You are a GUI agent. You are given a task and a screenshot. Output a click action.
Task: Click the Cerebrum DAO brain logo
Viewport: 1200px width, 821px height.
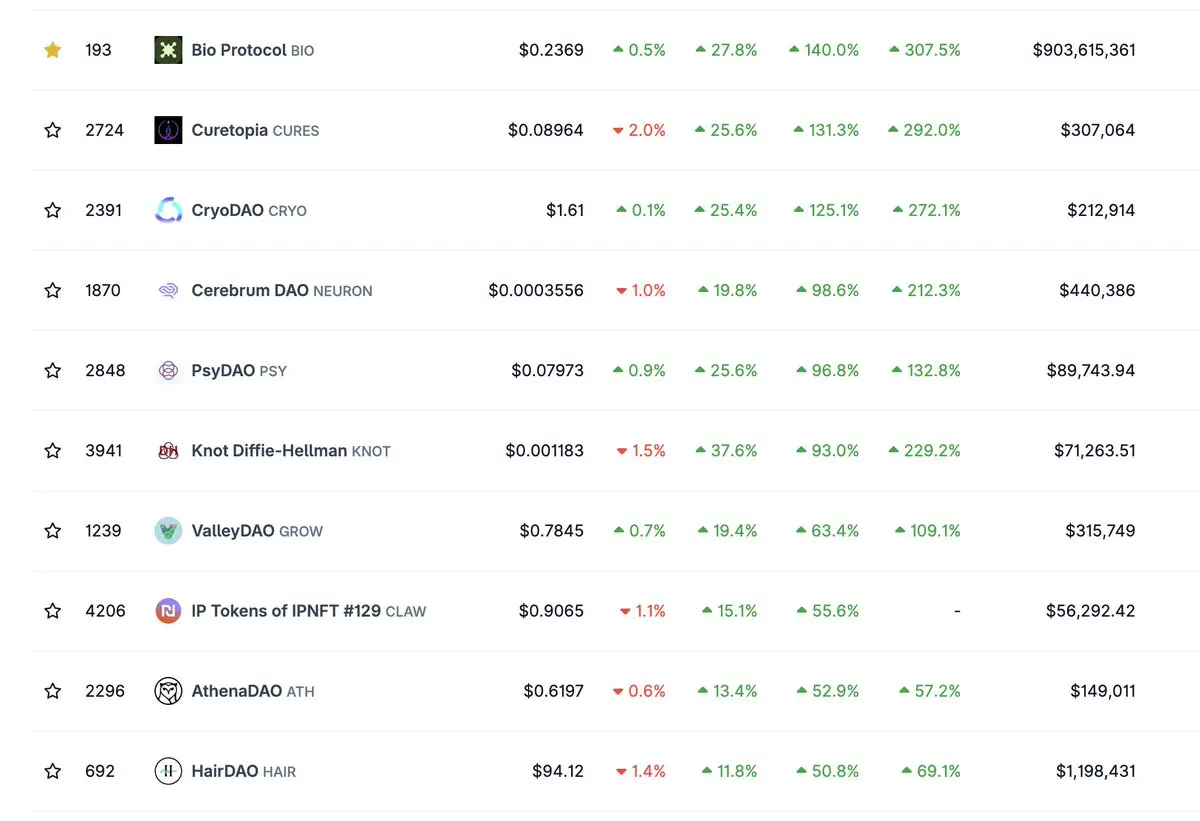click(x=168, y=290)
